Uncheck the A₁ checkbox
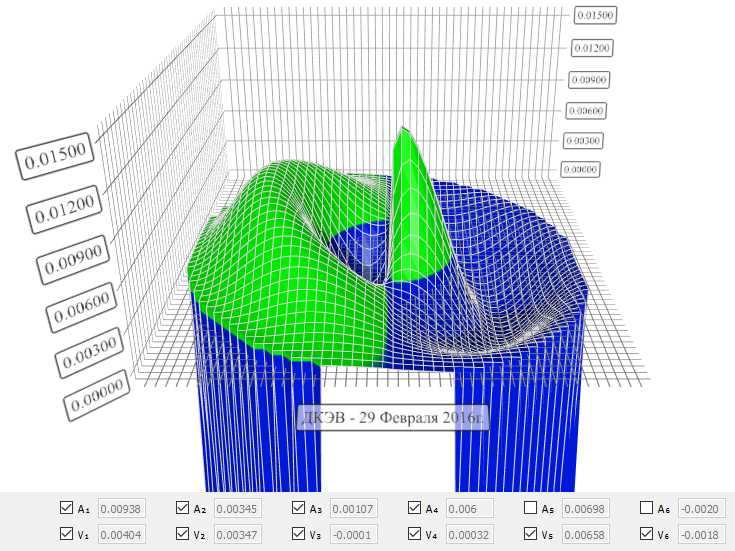 click(x=67, y=508)
